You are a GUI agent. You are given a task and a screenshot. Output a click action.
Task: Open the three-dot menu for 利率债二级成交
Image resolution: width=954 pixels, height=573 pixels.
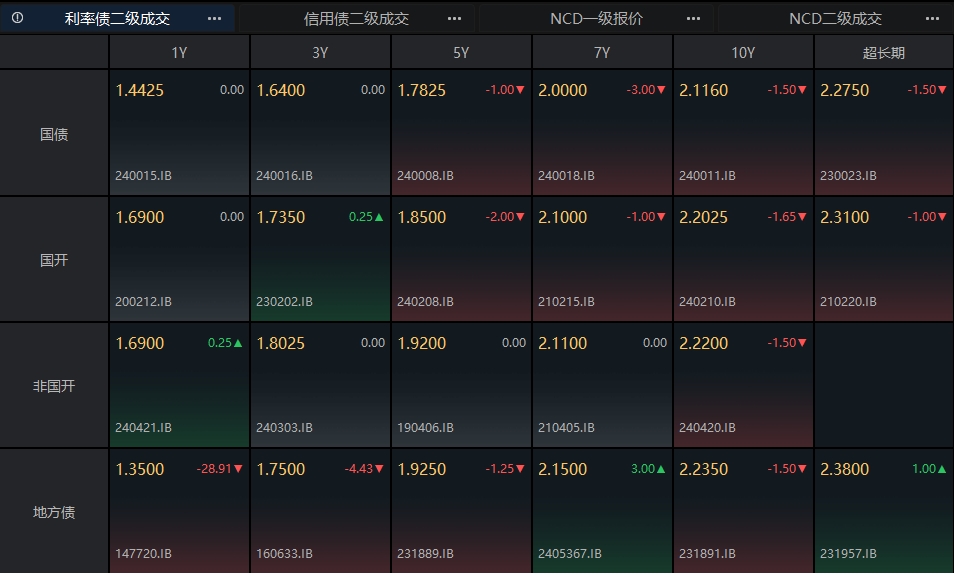point(214,18)
